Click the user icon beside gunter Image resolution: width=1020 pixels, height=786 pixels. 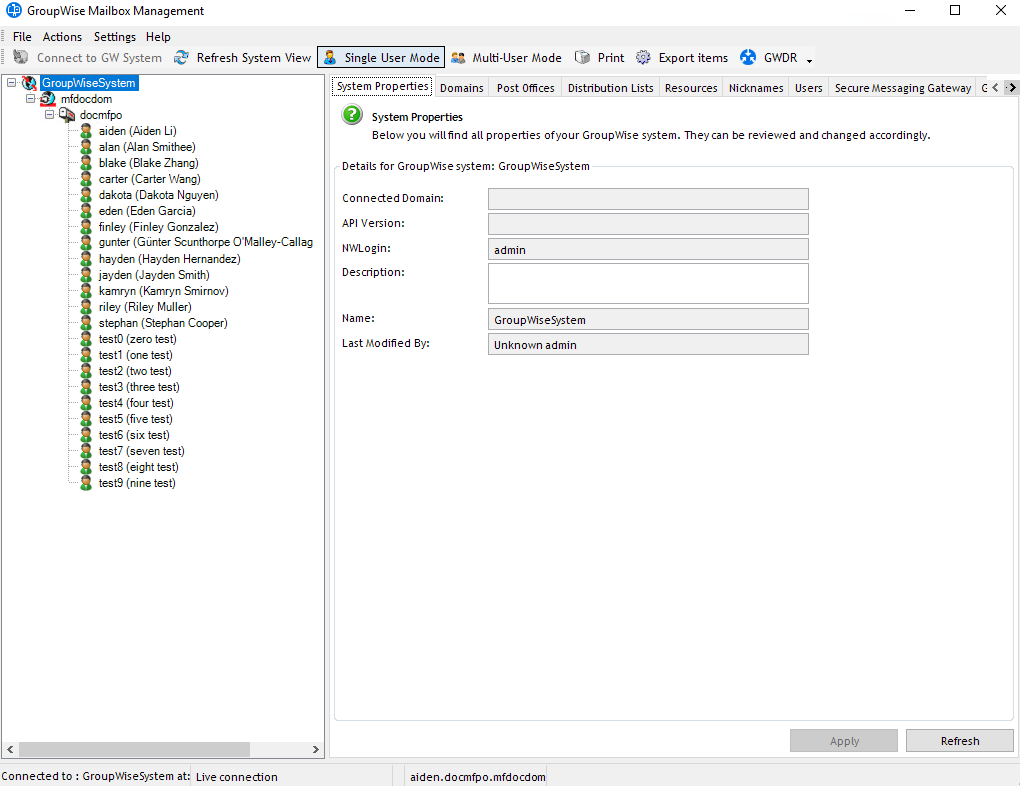point(86,243)
